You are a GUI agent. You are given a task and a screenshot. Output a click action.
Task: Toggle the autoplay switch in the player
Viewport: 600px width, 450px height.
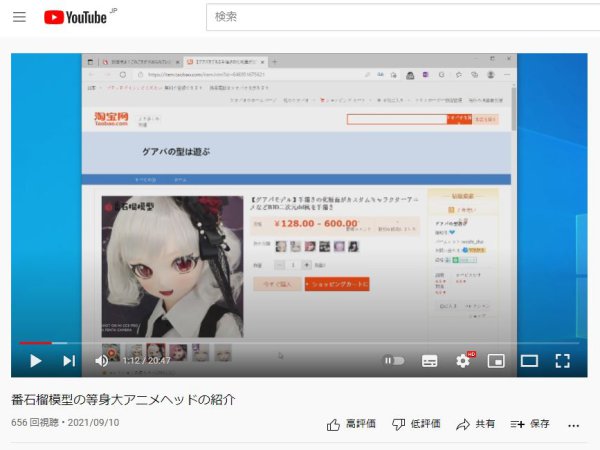tap(394, 360)
